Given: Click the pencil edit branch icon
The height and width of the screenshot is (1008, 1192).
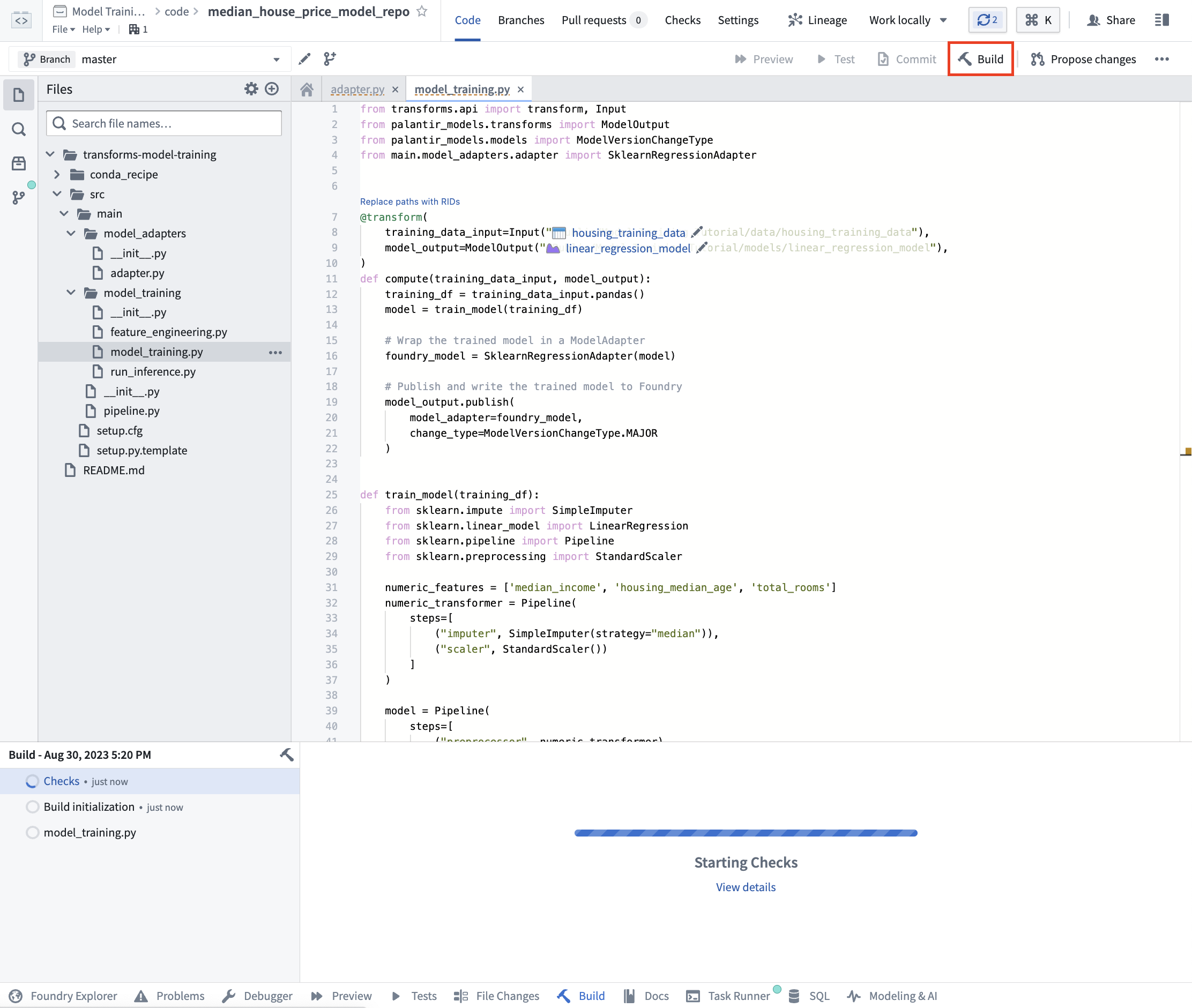Looking at the screenshot, I should (304, 59).
